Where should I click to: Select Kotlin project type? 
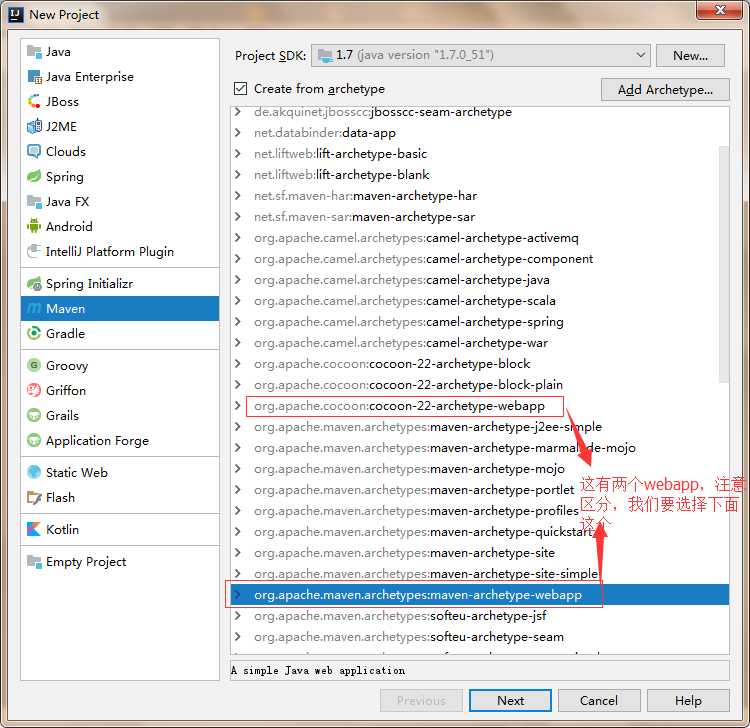[120, 529]
